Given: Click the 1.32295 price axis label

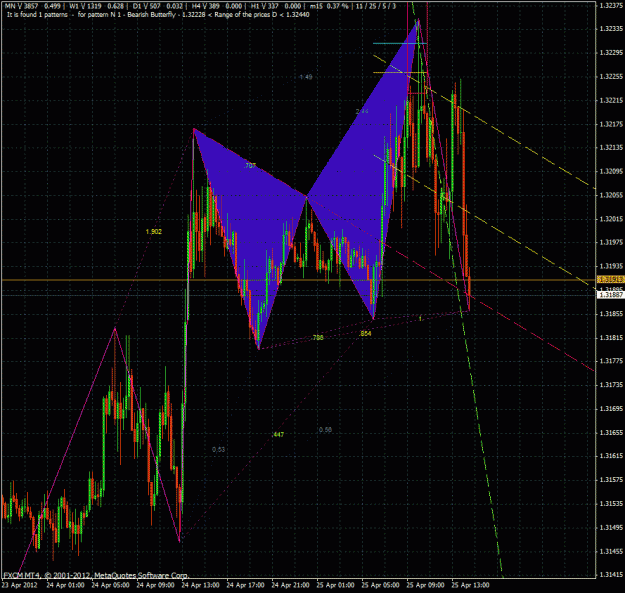Looking at the screenshot, I should point(611,53).
